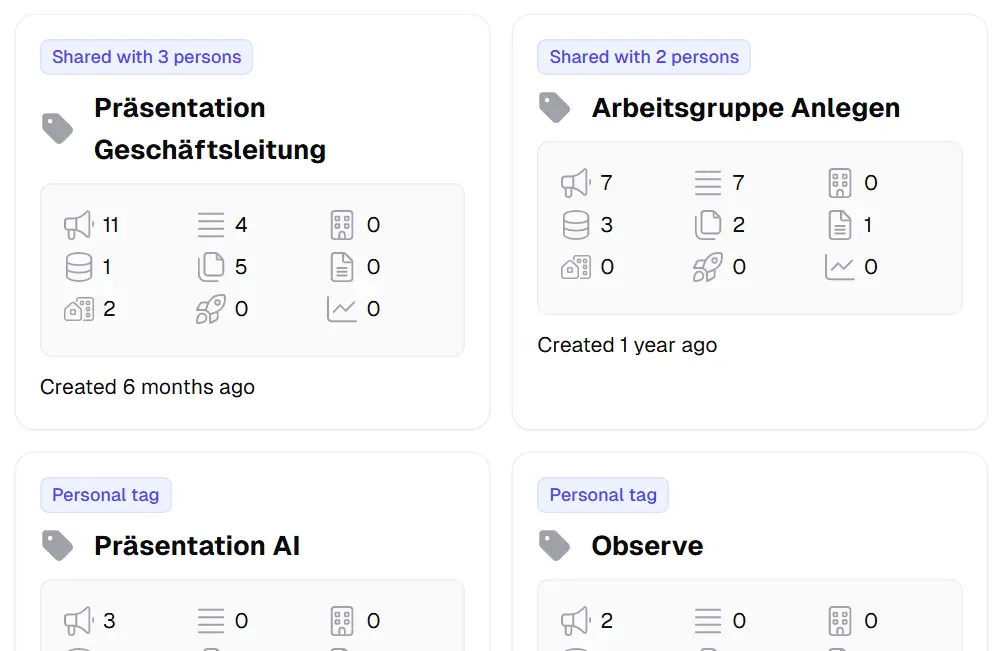Click the tag icon beside Observe
The width and height of the screenshot is (1005, 651).
[555, 545]
